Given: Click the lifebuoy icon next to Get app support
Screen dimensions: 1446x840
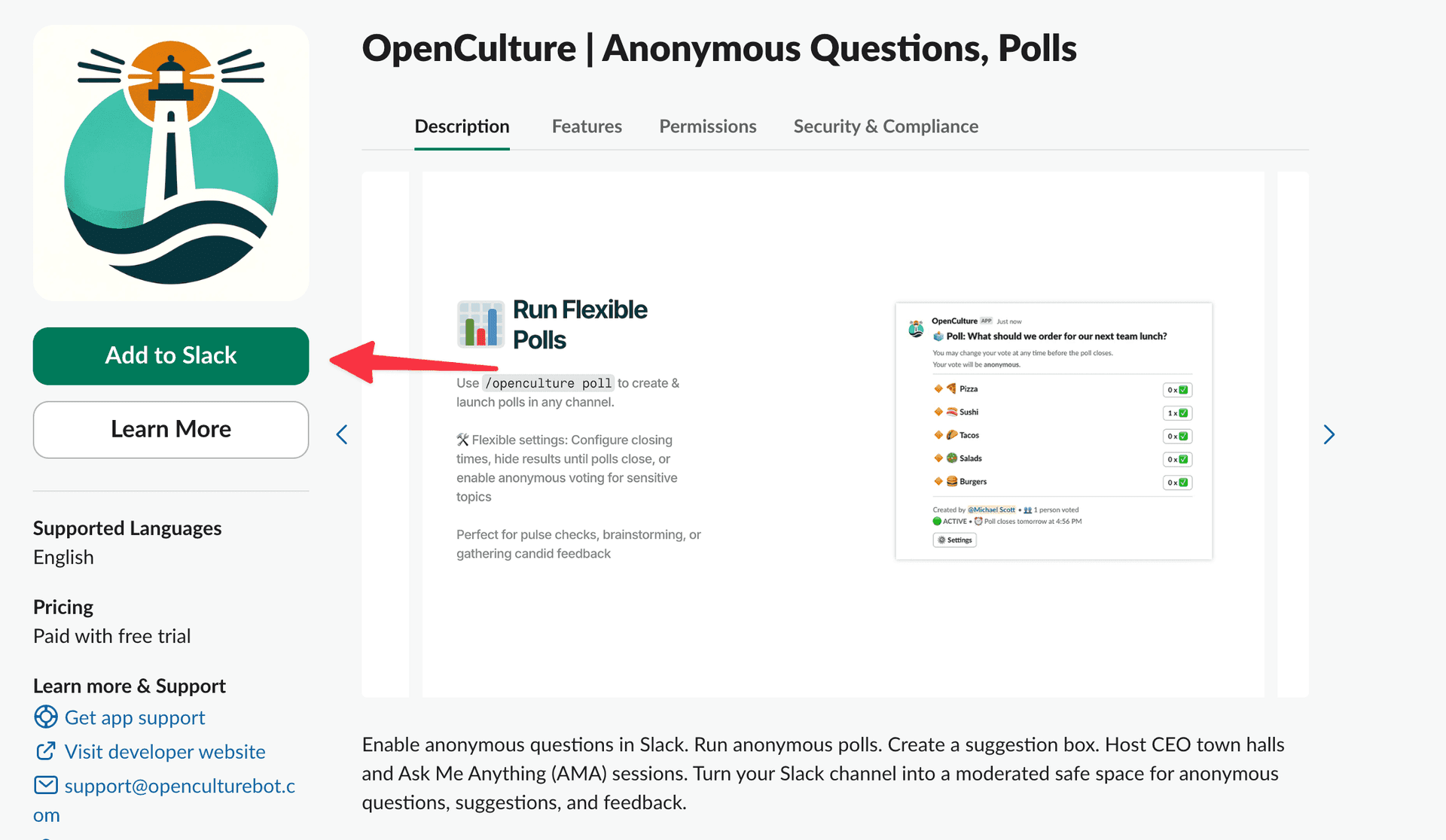Looking at the screenshot, I should pyautogui.click(x=46, y=717).
